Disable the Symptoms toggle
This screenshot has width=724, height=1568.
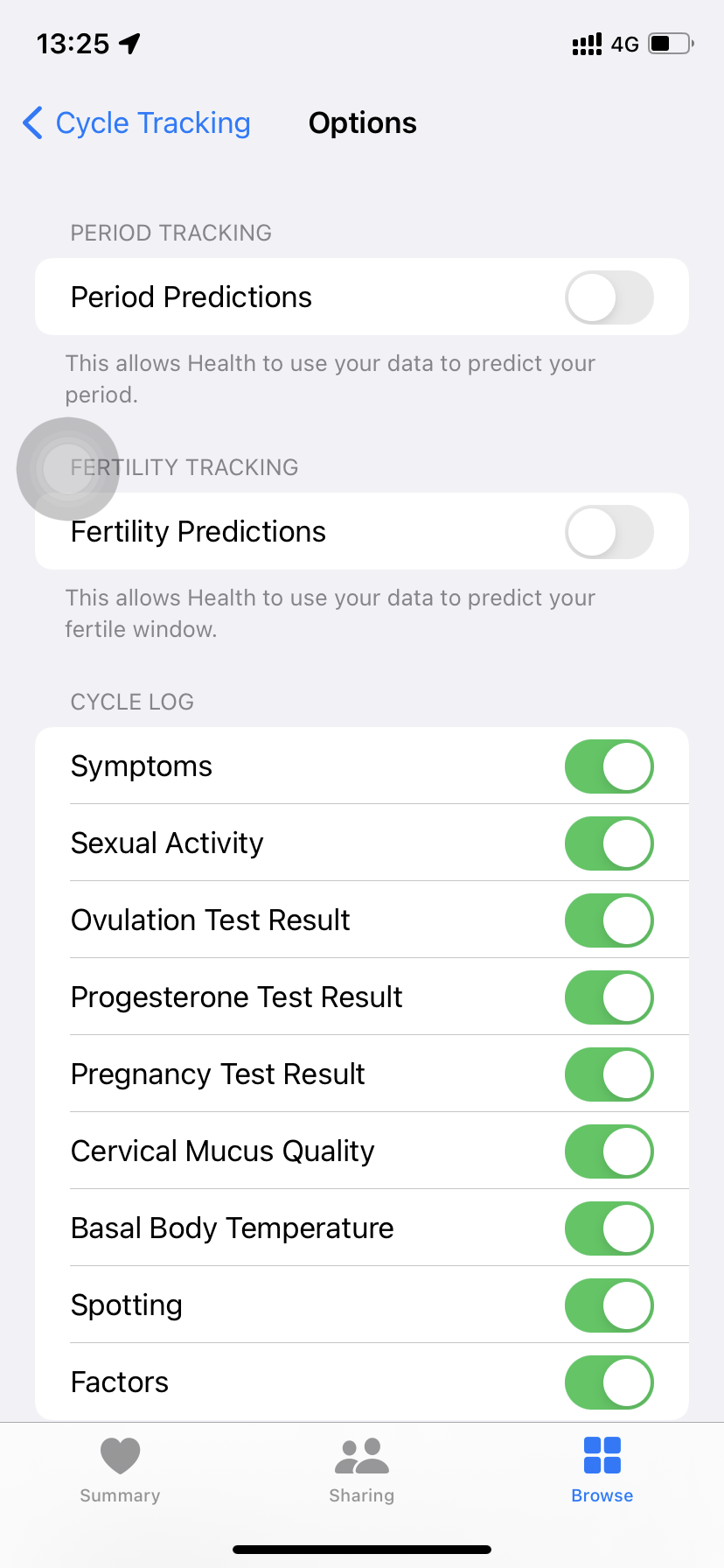coord(609,766)
